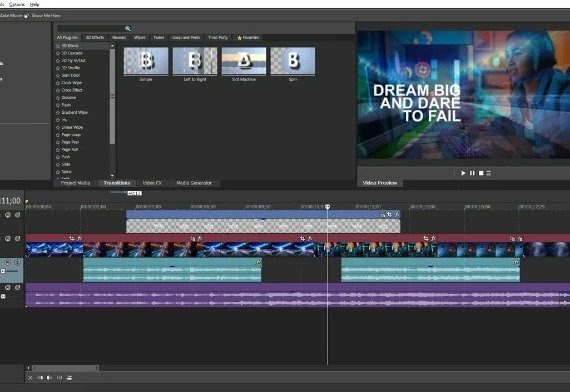Switch to the Wipes filter tab
This screenshot has height=392, width=570.
coord(140,38)
